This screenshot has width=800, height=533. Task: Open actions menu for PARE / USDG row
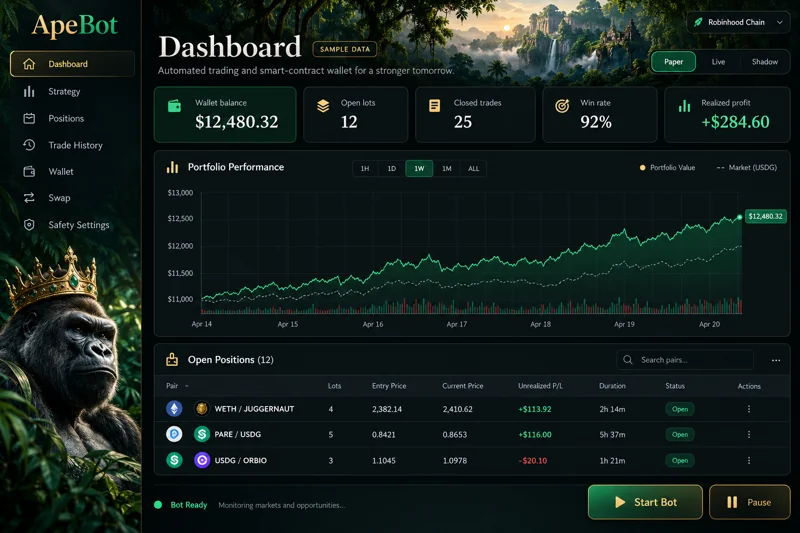point(748,435)
